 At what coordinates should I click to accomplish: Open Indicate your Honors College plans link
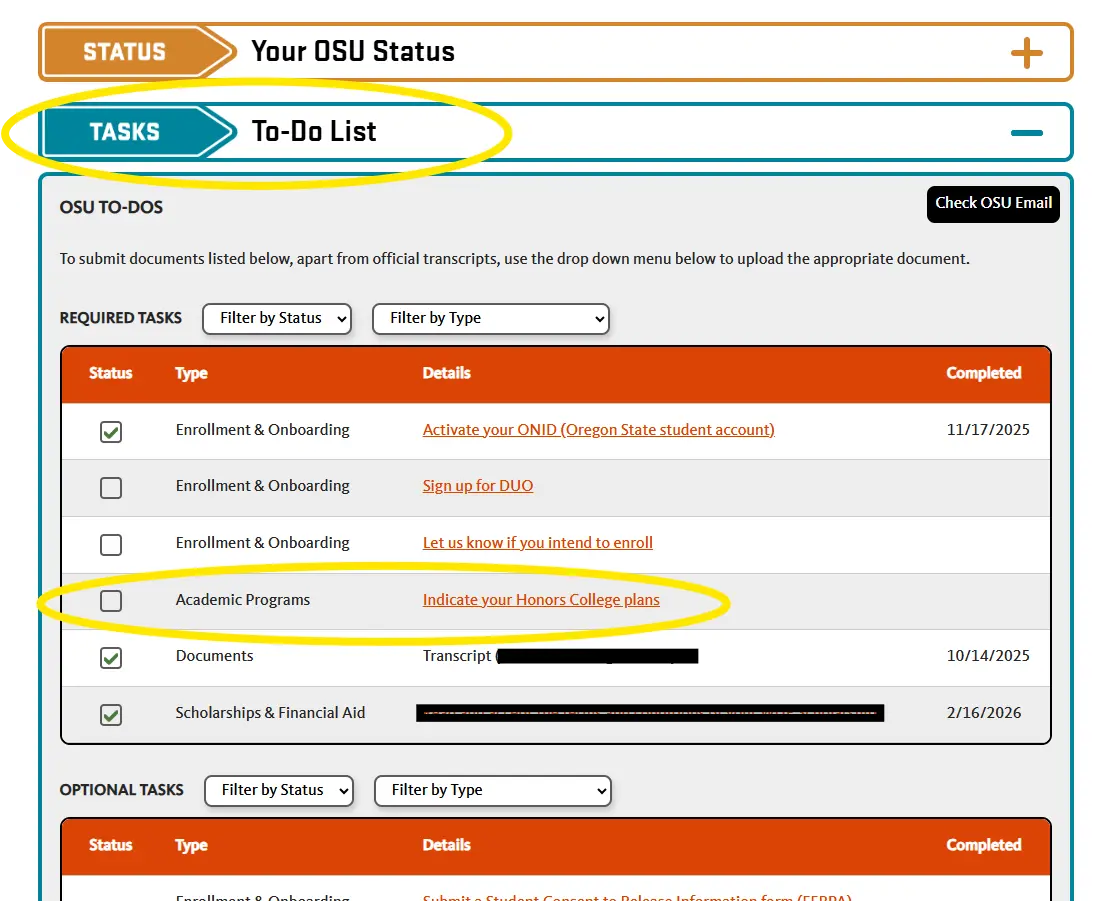coord(541,600)
